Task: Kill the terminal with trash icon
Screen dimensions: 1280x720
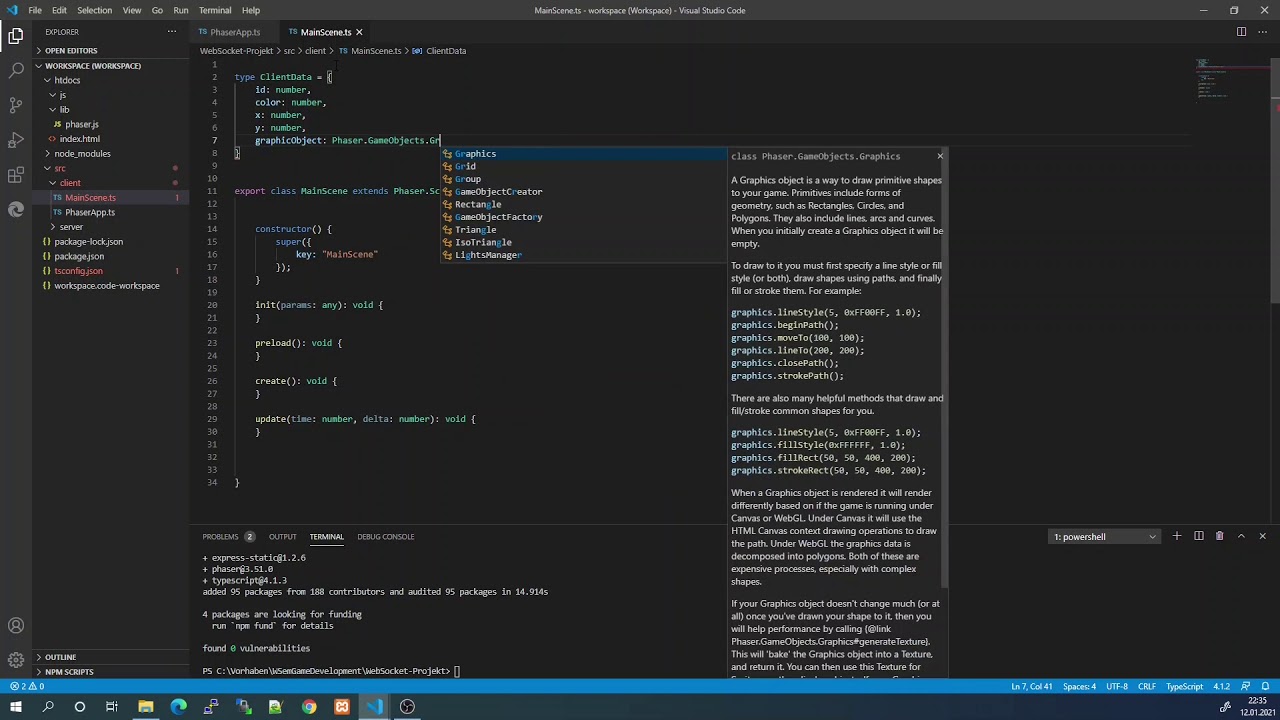Action: [1219, 537]
